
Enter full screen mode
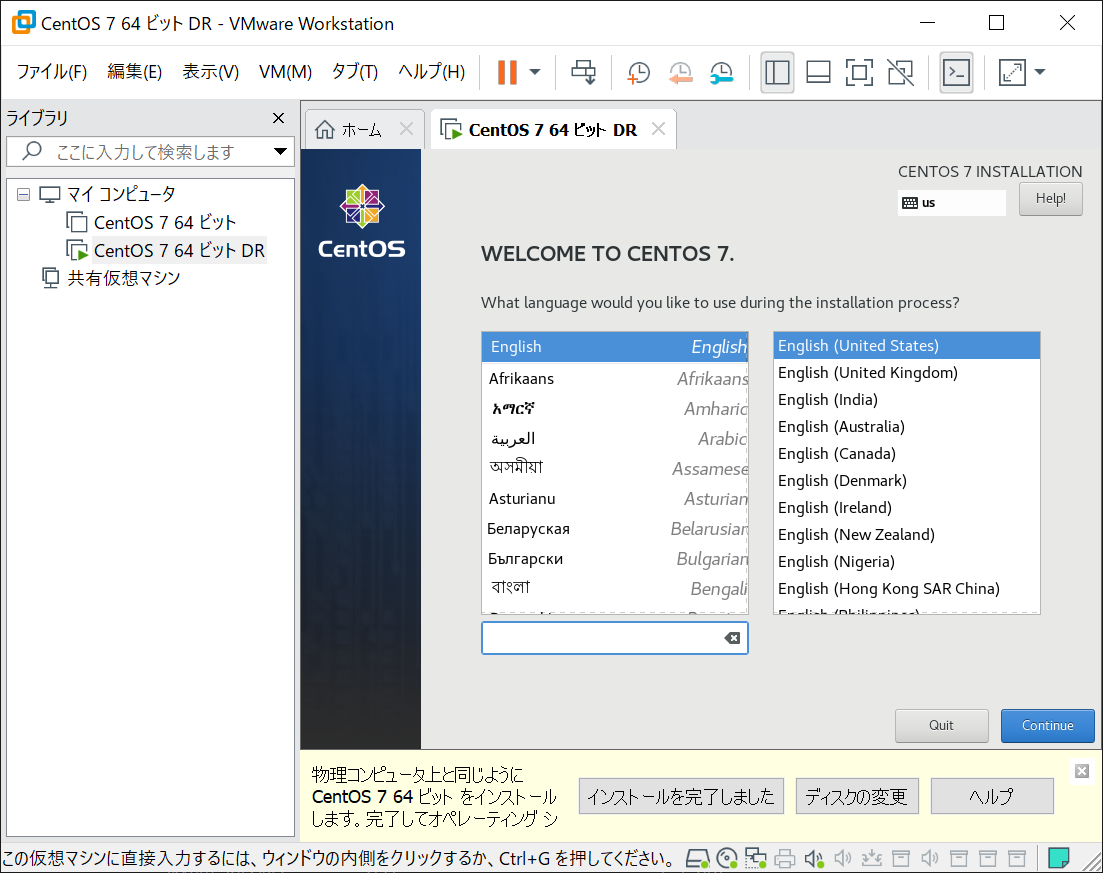(x=859, y=72)
